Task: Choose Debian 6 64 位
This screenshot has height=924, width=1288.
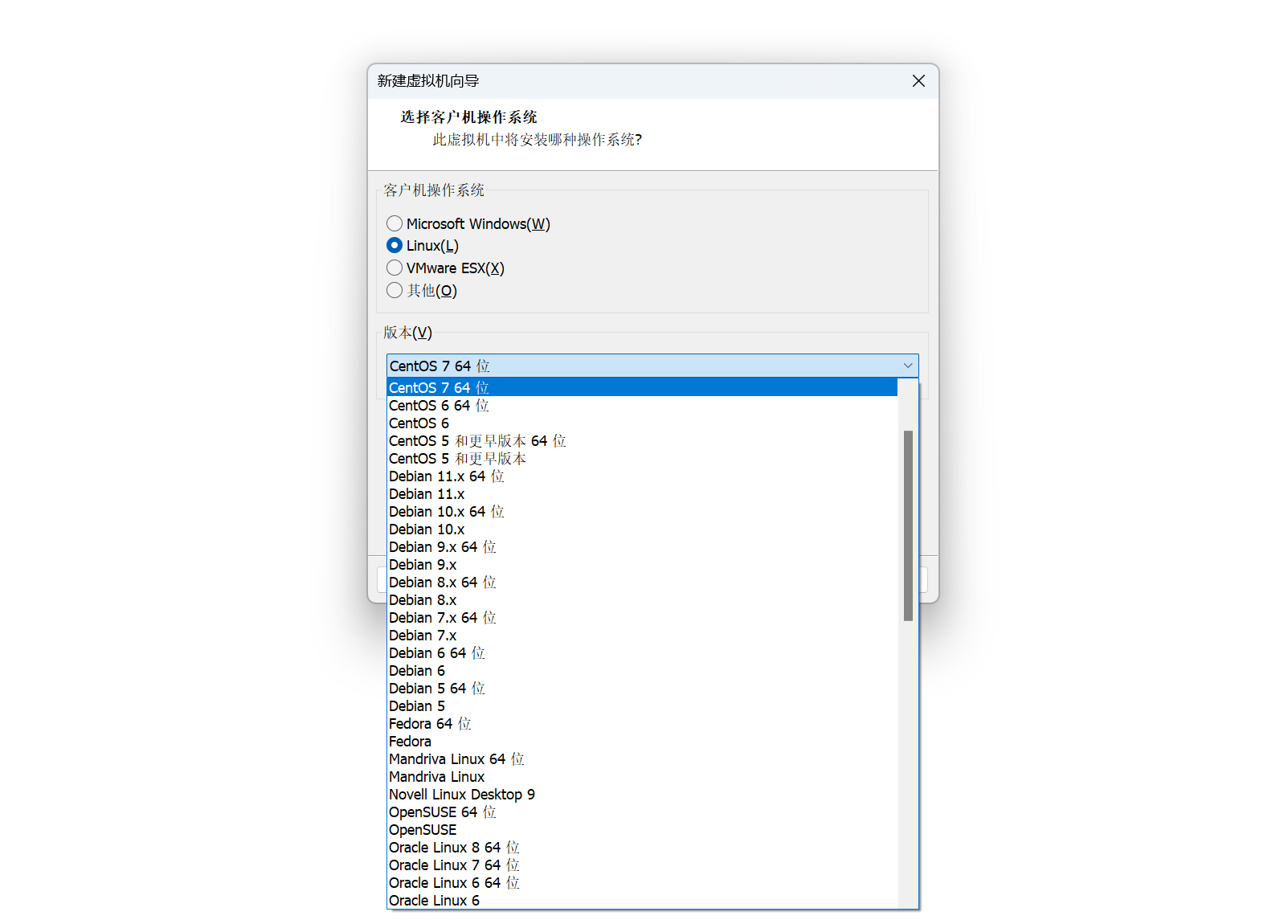Action: [x=642, y=652]
